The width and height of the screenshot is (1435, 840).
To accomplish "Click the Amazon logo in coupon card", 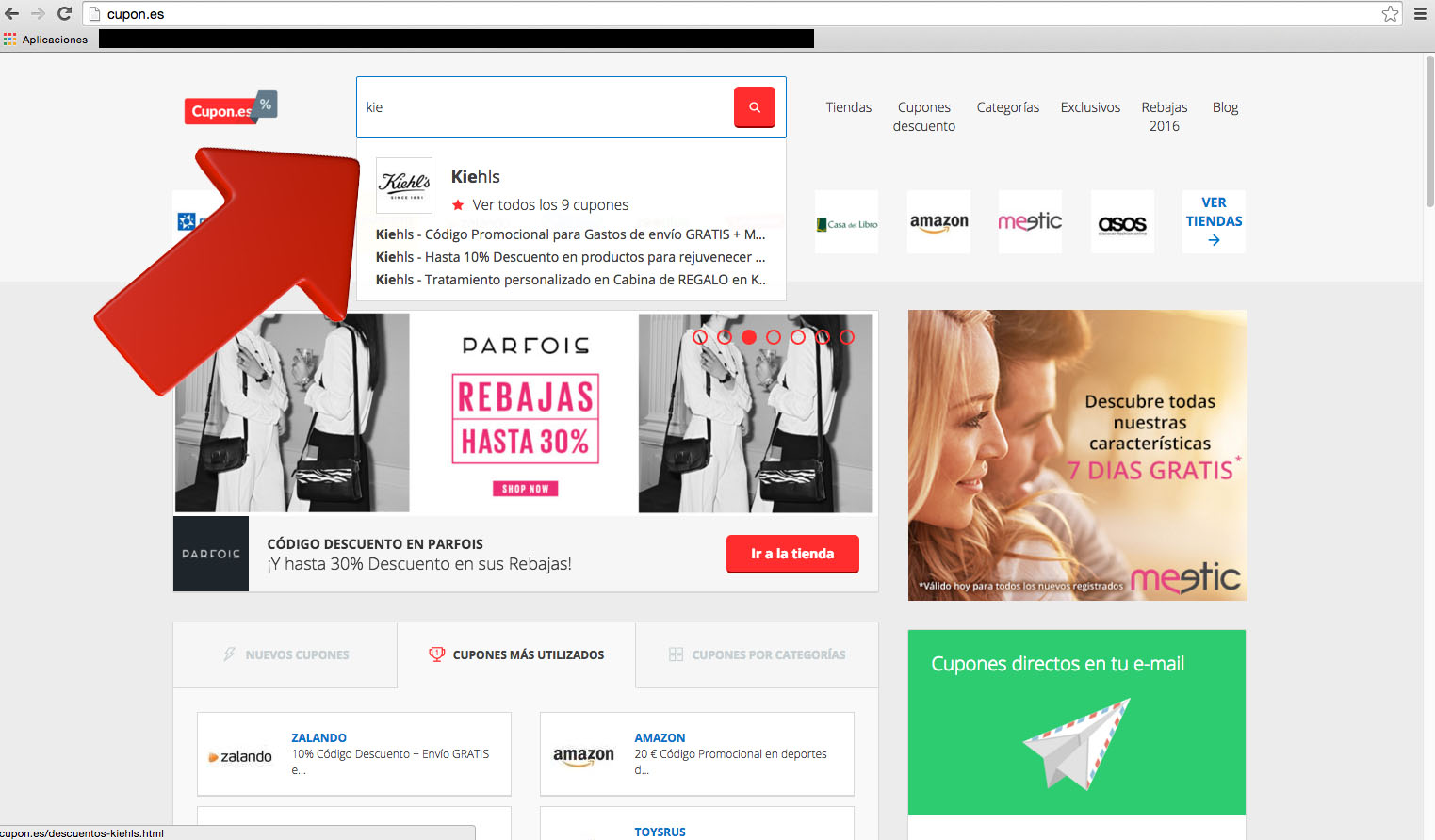I will click(x=583, y=756).
